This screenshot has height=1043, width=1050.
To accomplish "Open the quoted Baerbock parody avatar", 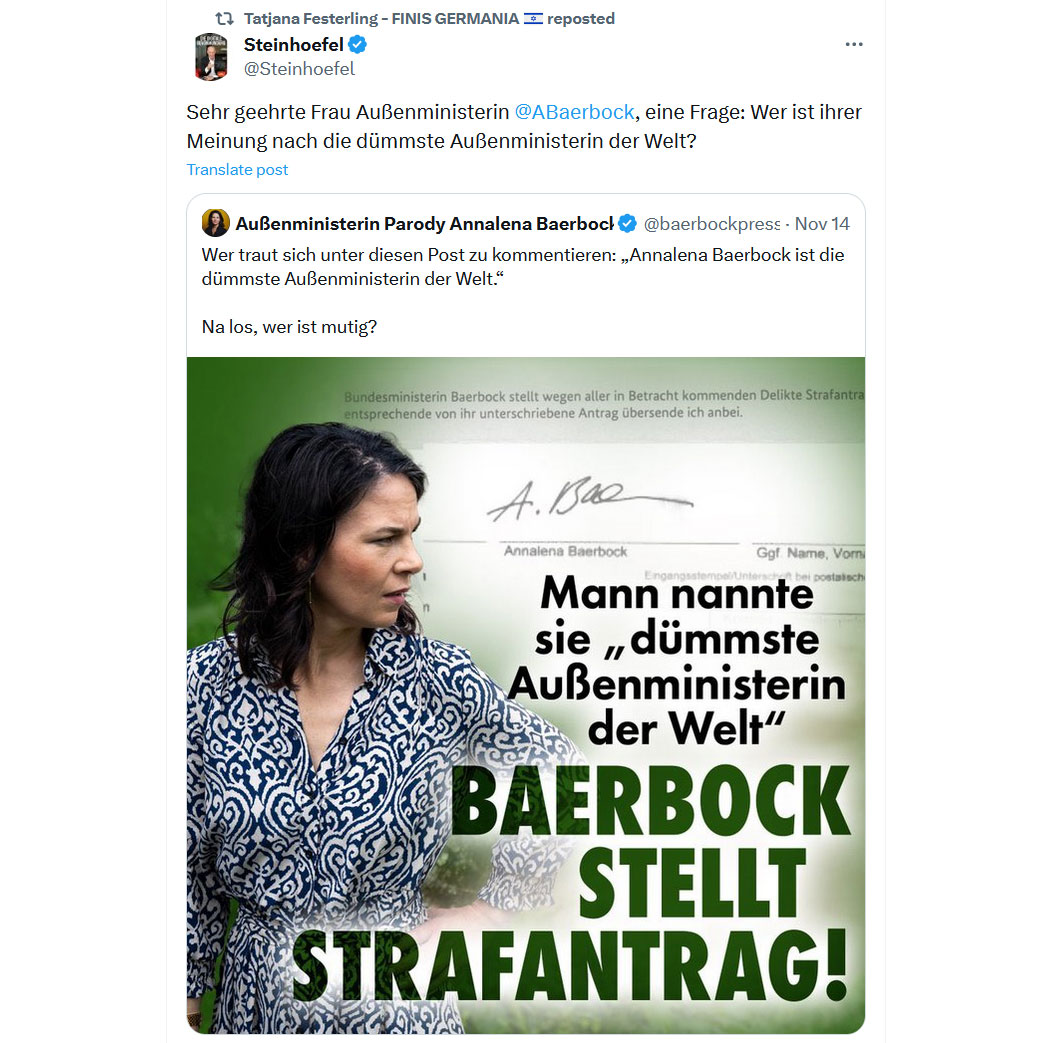I will [216, 223].
